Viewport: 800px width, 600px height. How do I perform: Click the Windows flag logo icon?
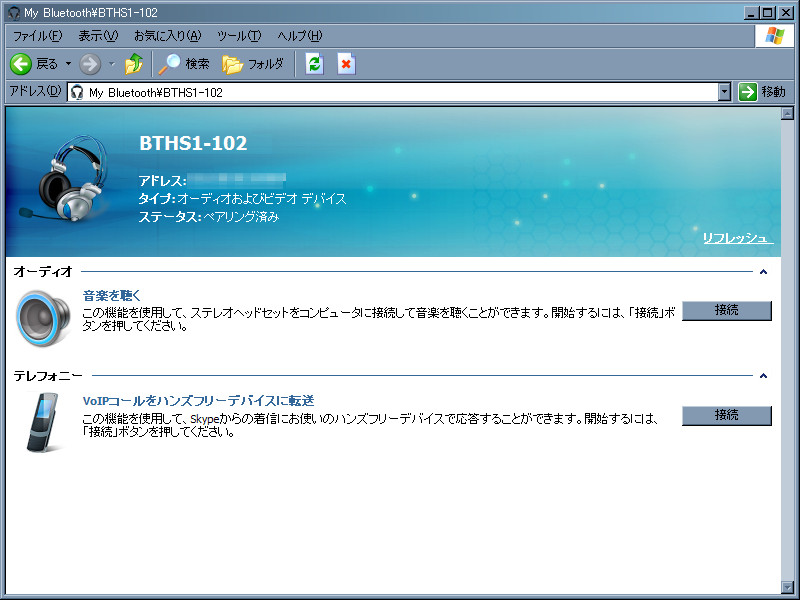tap(774, 36)
